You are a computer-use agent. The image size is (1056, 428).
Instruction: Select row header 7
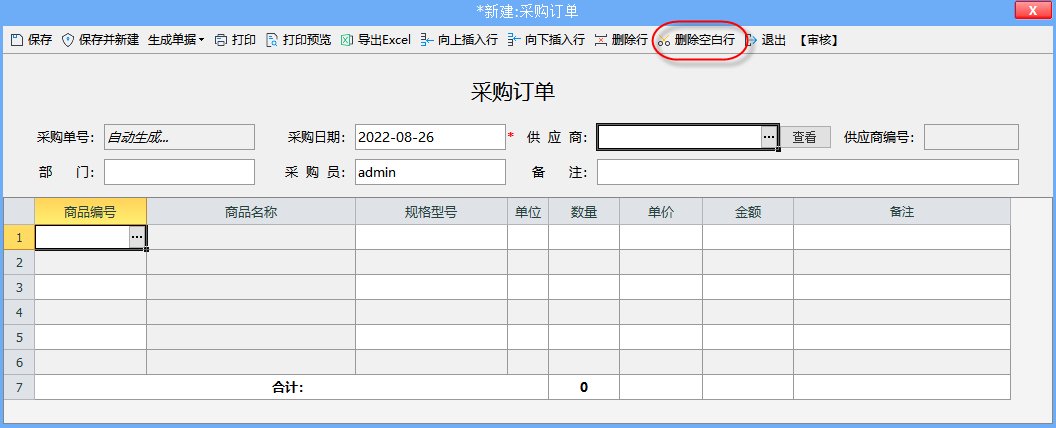point(20,387)
